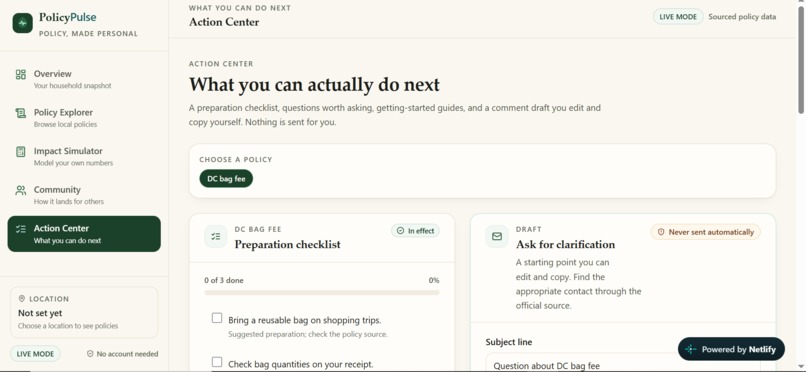Click the clock icon in Never sent automatically badge
Screen dimensions: 806x372
pyautogui.click(x=661, y=232)
